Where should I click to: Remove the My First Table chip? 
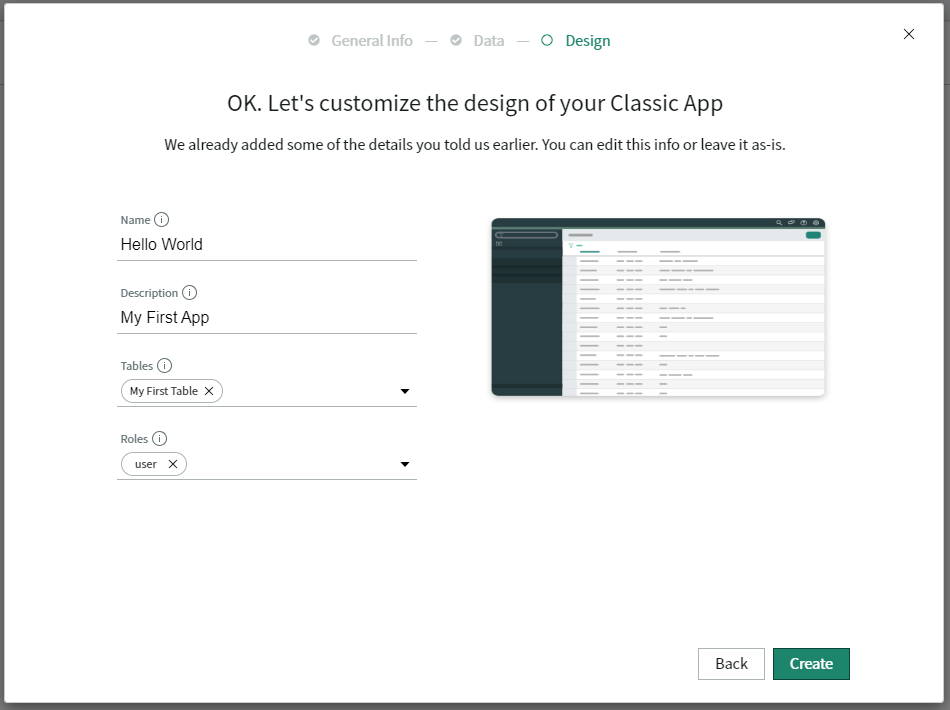click(x=209, y=391)
